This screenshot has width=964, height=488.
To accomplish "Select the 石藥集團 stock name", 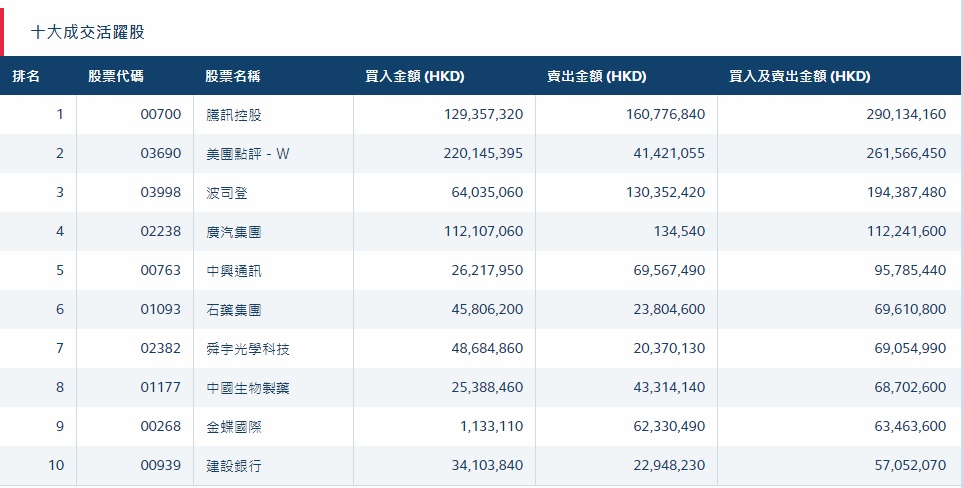I will pos(233,310).
